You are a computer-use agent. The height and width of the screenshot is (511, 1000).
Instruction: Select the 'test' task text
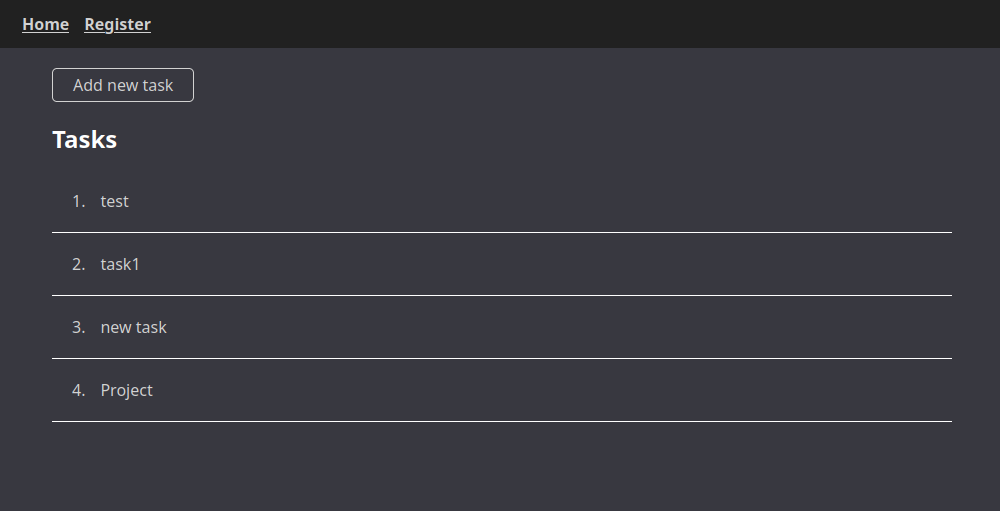[x=115, y=201]
